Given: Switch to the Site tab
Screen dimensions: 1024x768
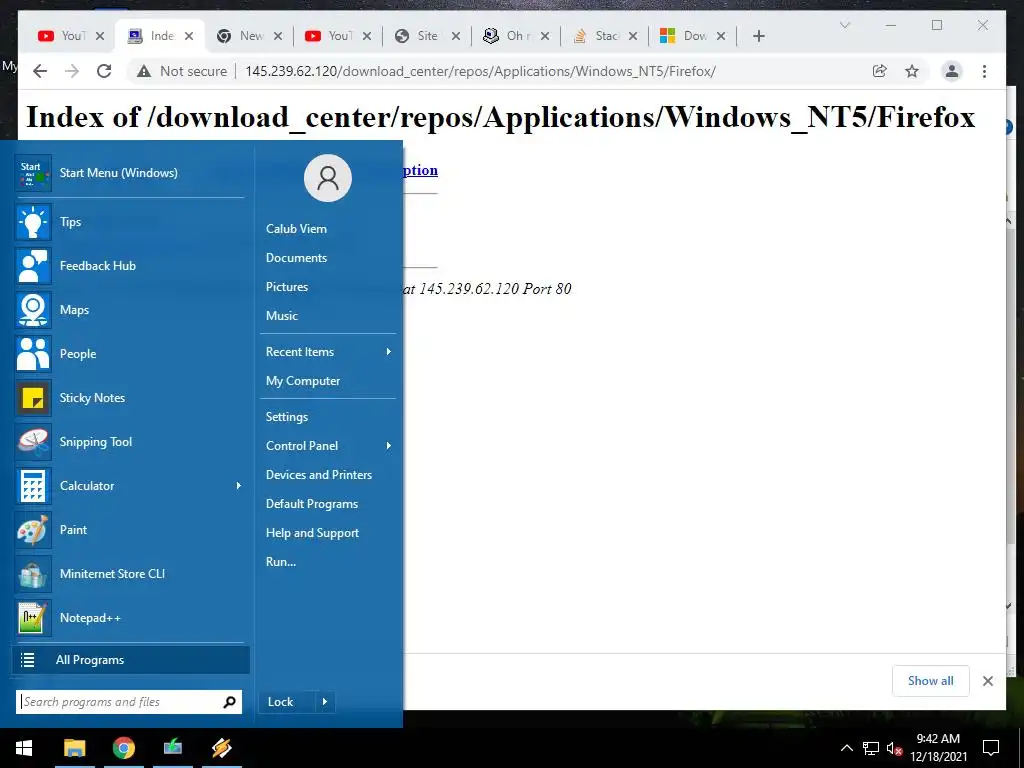Looking at the screenshot, I should (x=419, y=36).
